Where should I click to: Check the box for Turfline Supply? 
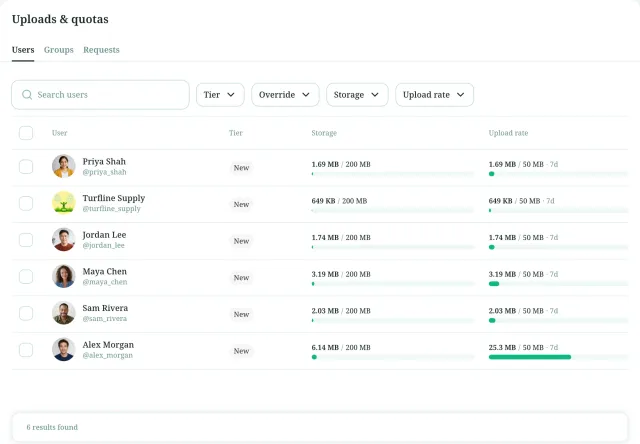click(x=26, y=203)
